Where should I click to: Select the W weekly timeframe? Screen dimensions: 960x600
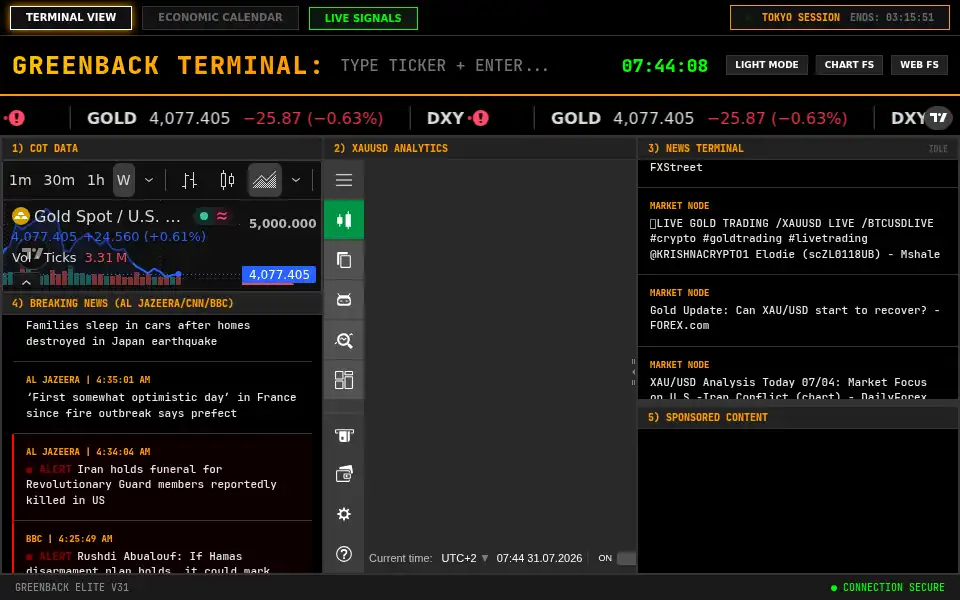(124, 180)
